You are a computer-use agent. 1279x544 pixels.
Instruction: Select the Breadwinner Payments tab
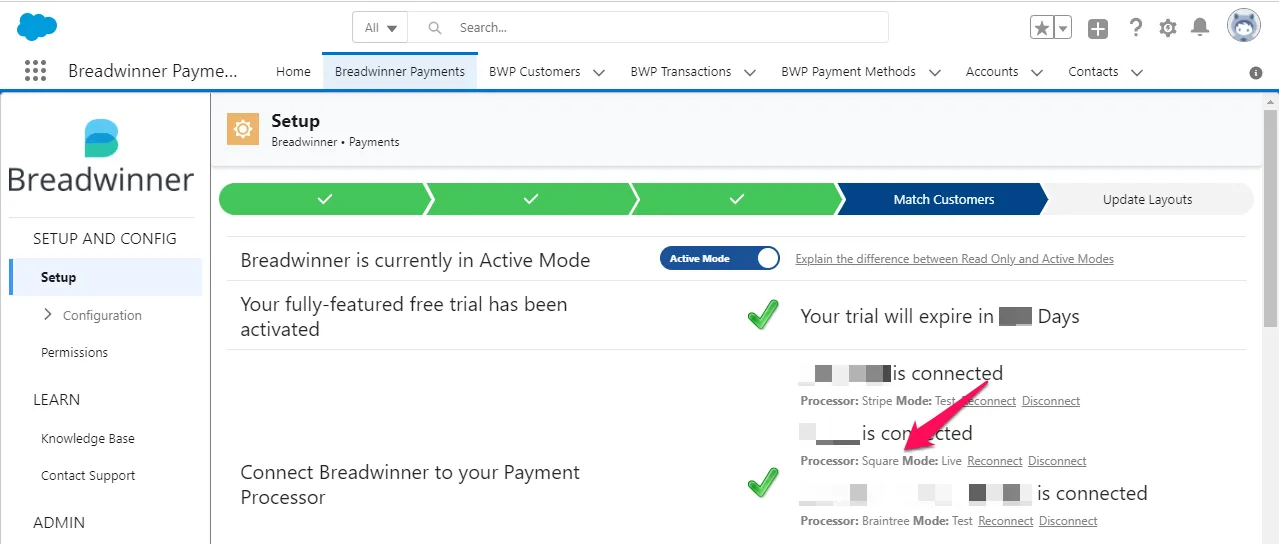click(x=400, y=72)
